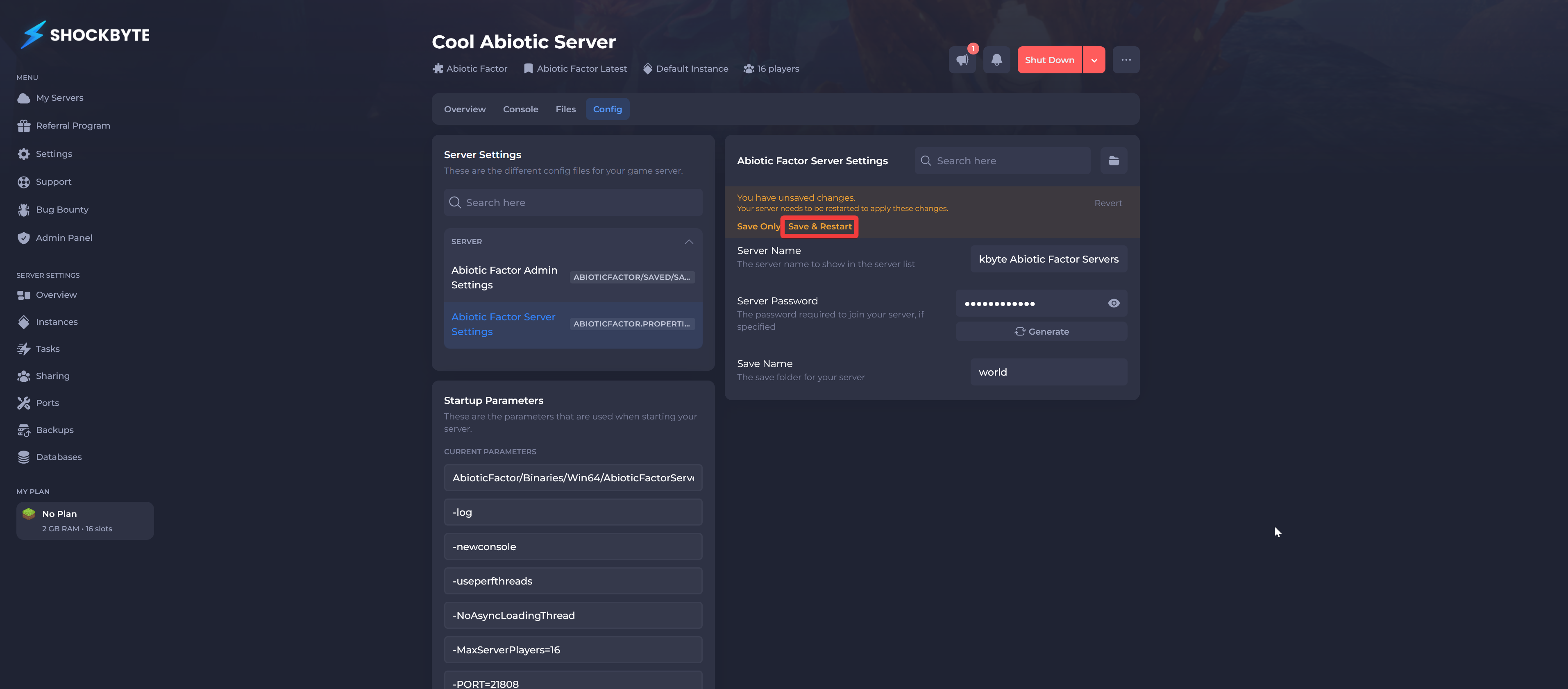
Task: Collapse the SERVER section chevron
Action: 688,242
